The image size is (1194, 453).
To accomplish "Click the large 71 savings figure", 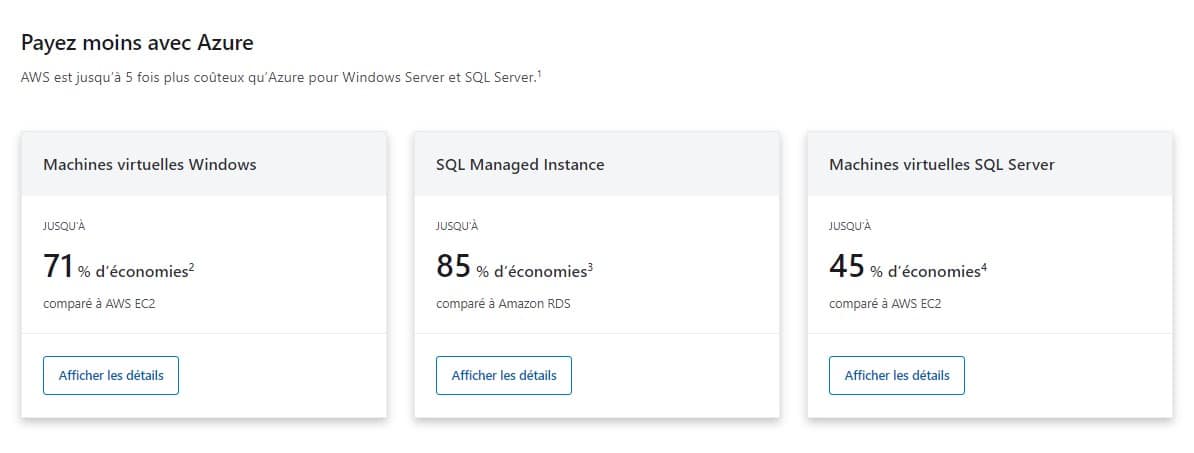I will point(59,266).
